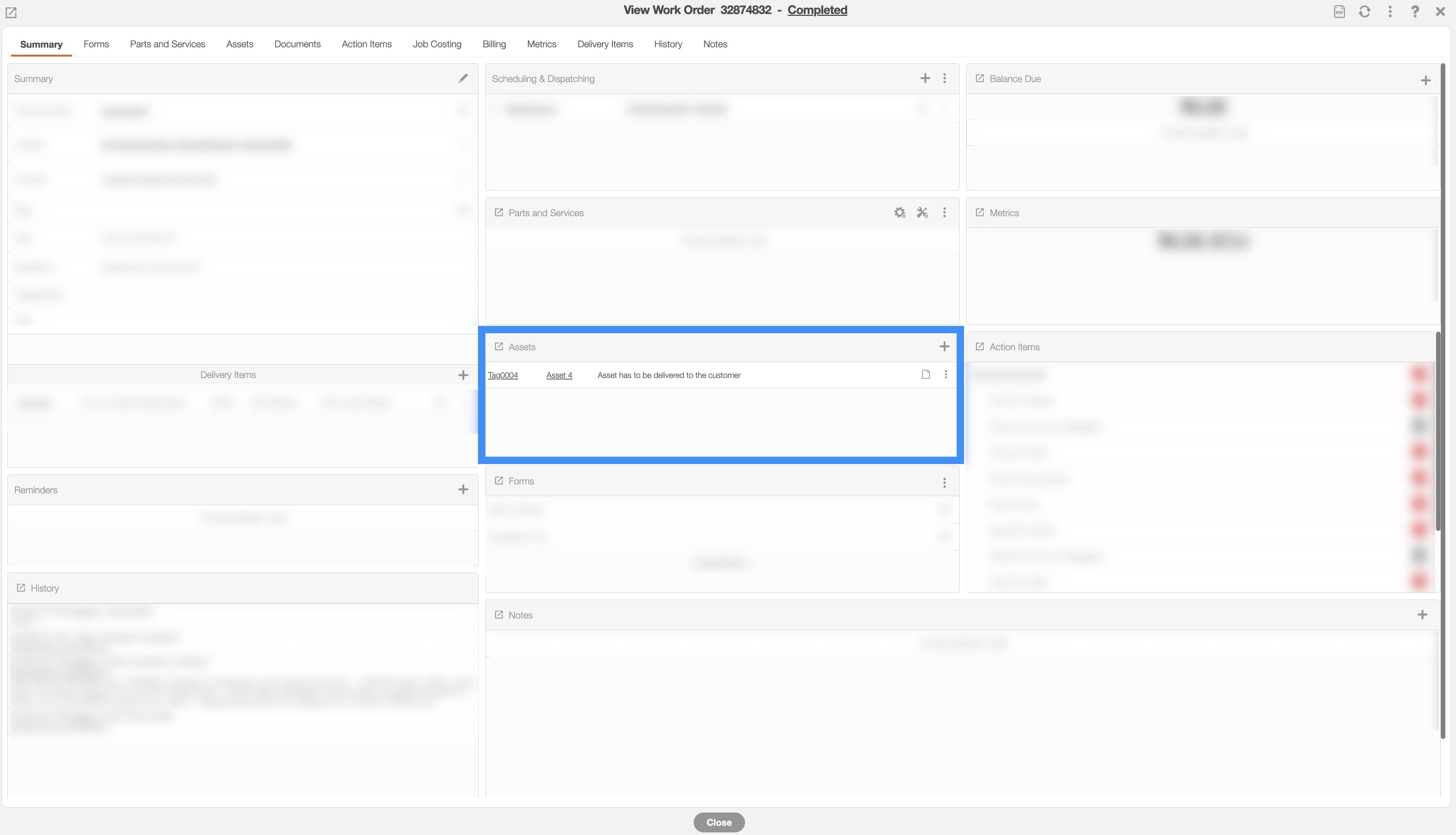This screenshot has height=835, width=1456.
Task: Pop out the Assets panel
Action: (499, 347)
